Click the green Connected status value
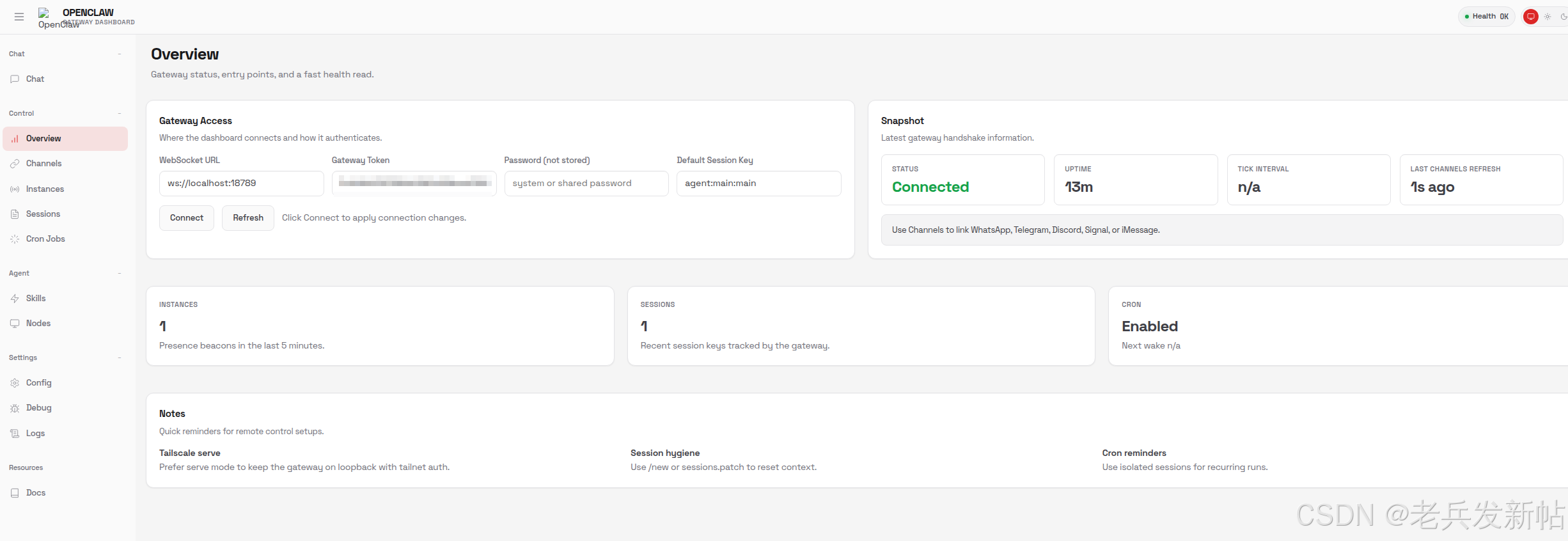Viewport: 1568px width, 541px height. point(930,187)
